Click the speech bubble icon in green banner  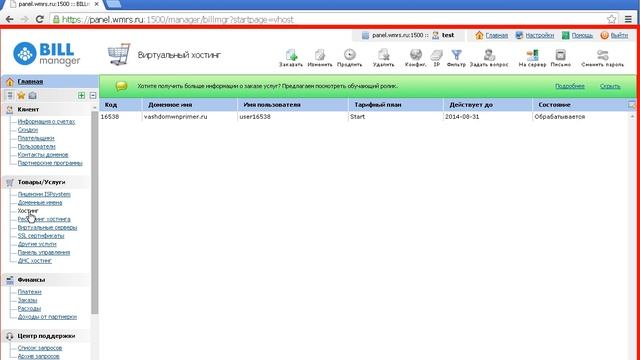point(121,86)
